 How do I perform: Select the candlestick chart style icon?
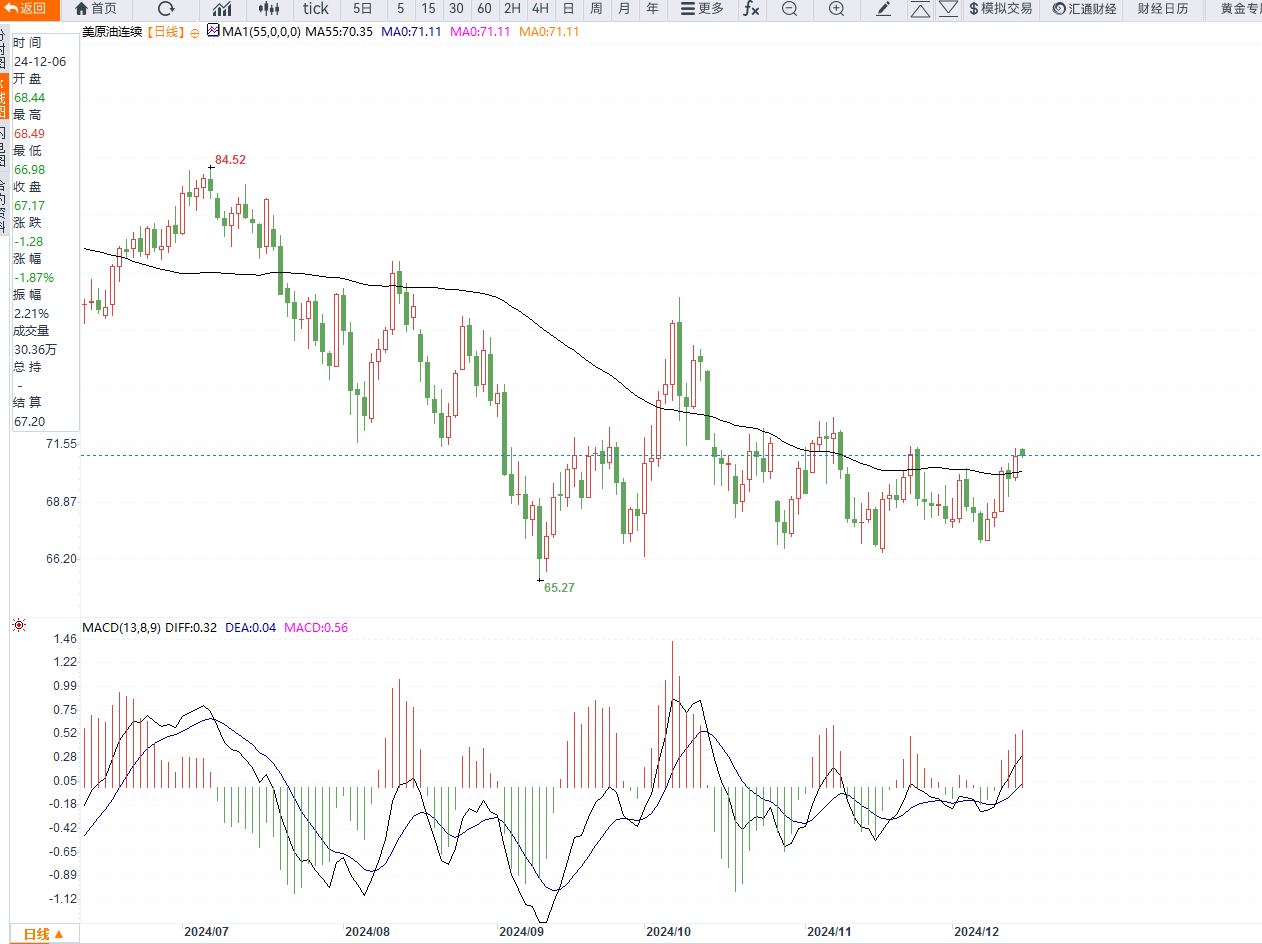(269, 9)
